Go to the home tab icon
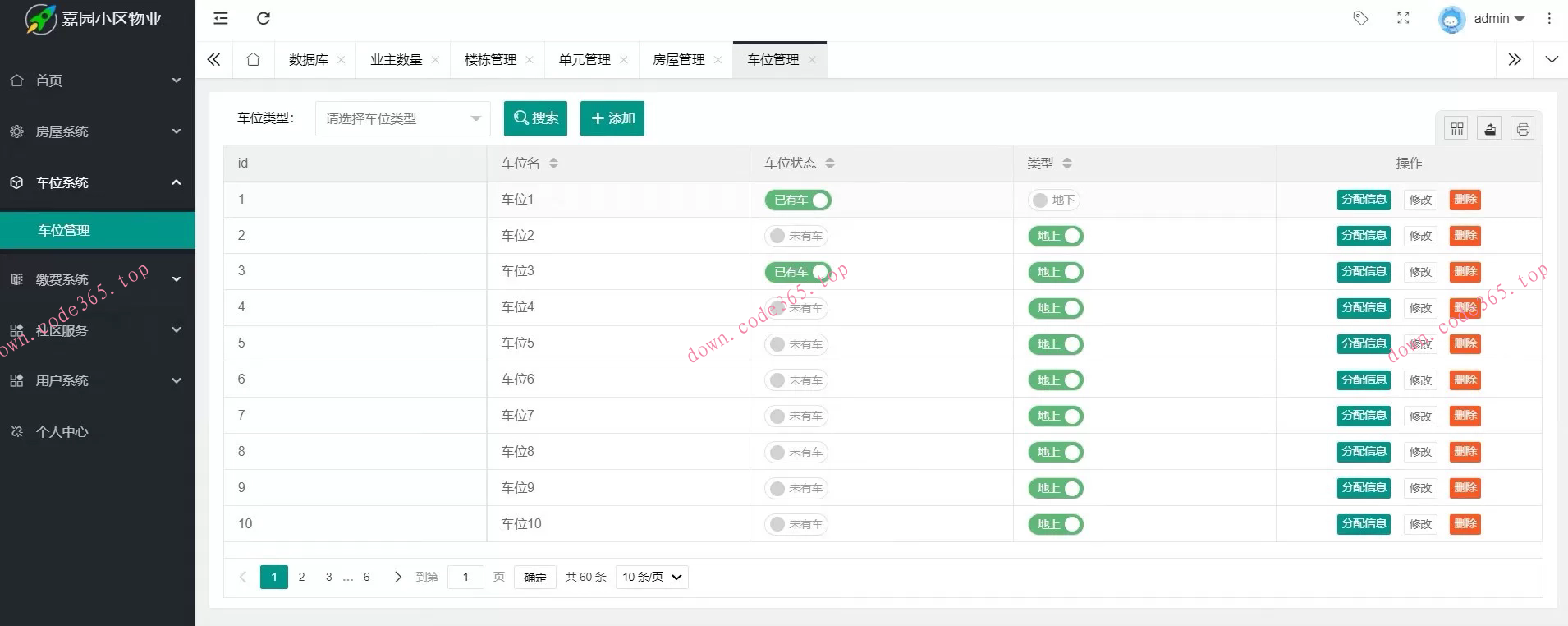The image size is (1568, 626). click(253, 59)
